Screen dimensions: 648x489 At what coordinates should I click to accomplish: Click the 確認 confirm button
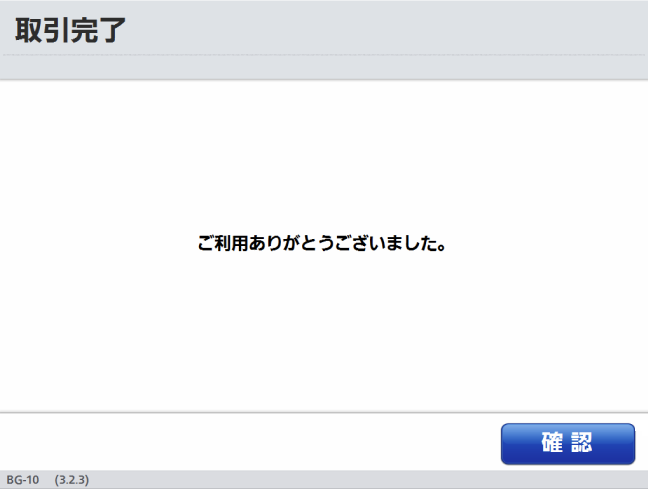[568, 444]
